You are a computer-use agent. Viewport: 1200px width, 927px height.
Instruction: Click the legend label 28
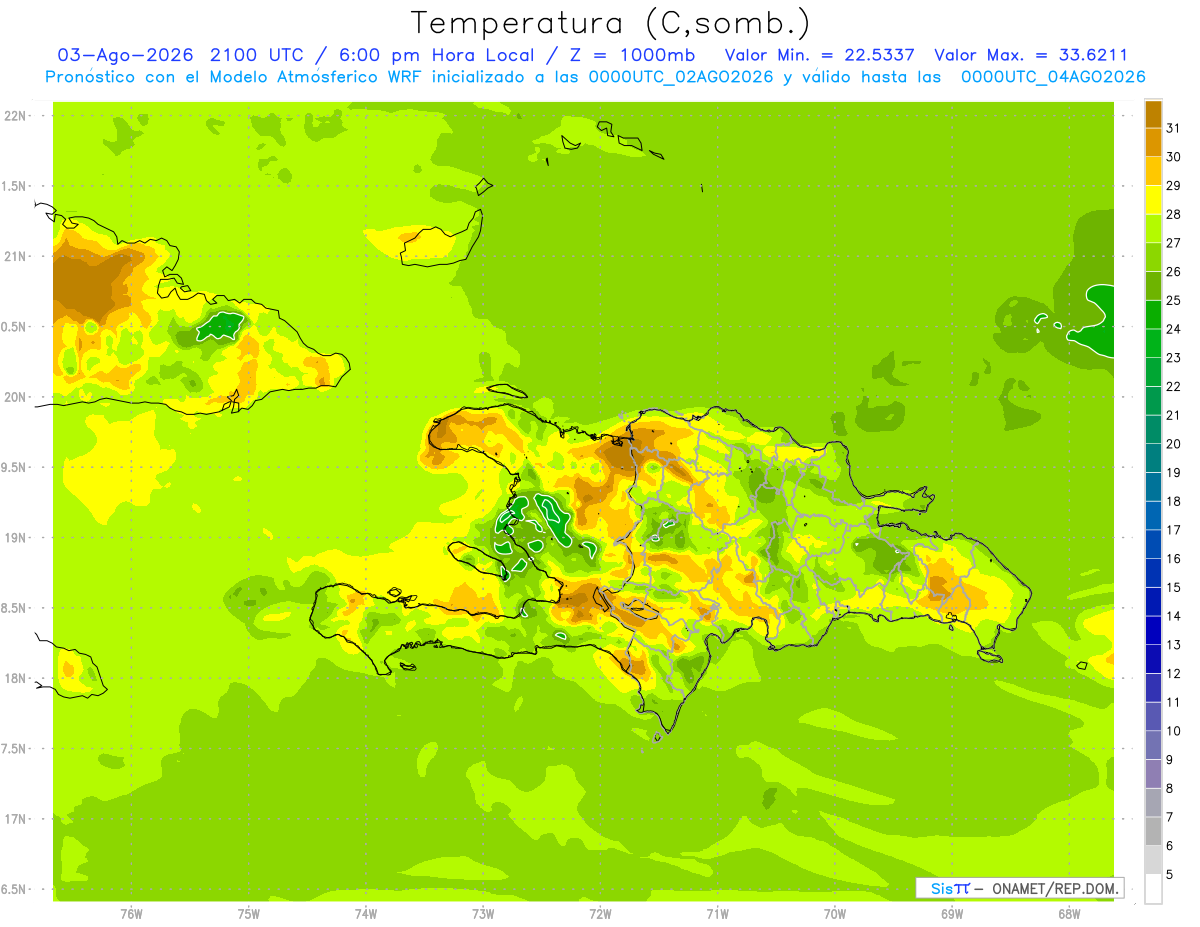tap(1173, 214)
